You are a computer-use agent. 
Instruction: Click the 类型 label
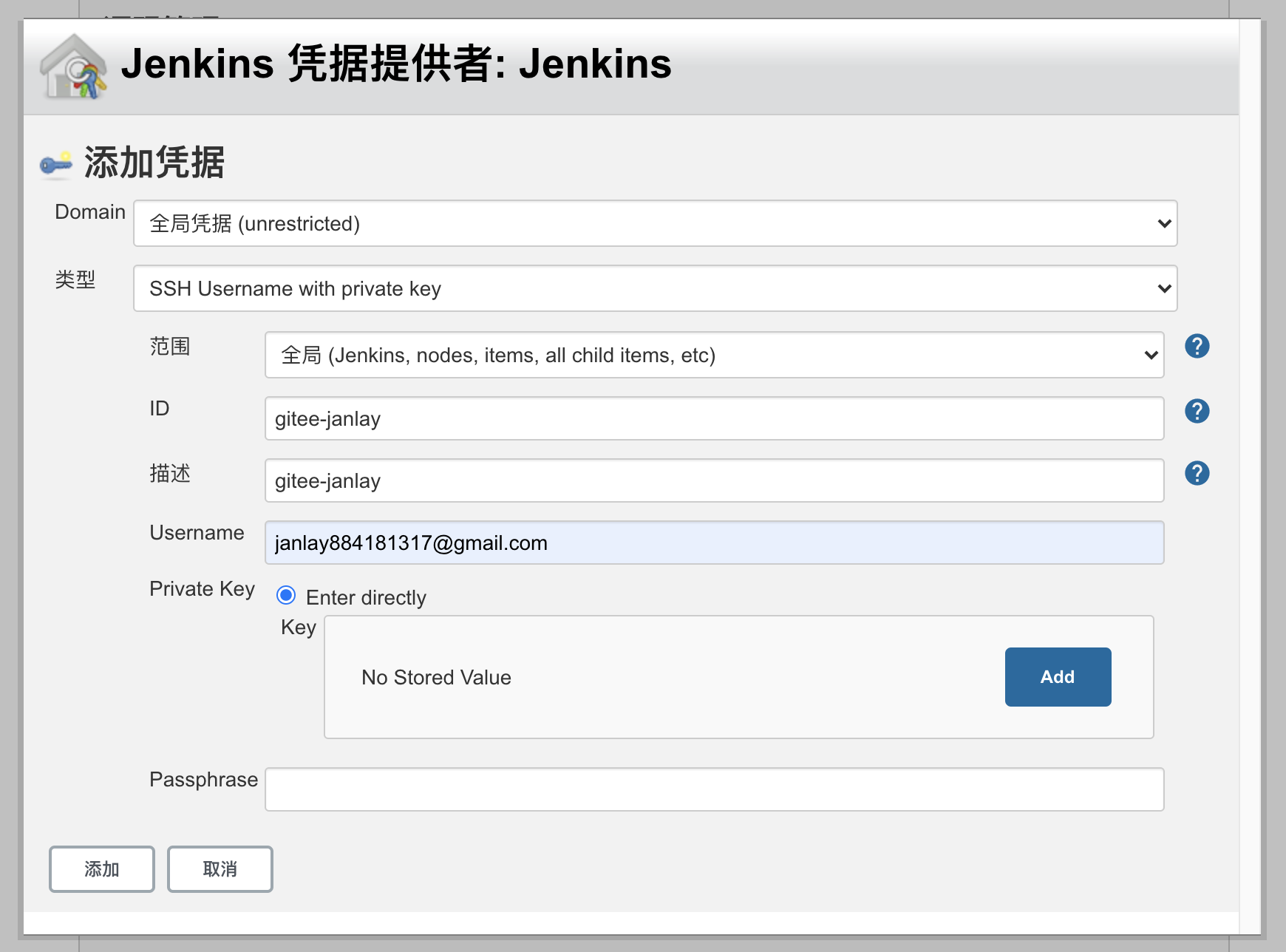(x=75, y=279)
